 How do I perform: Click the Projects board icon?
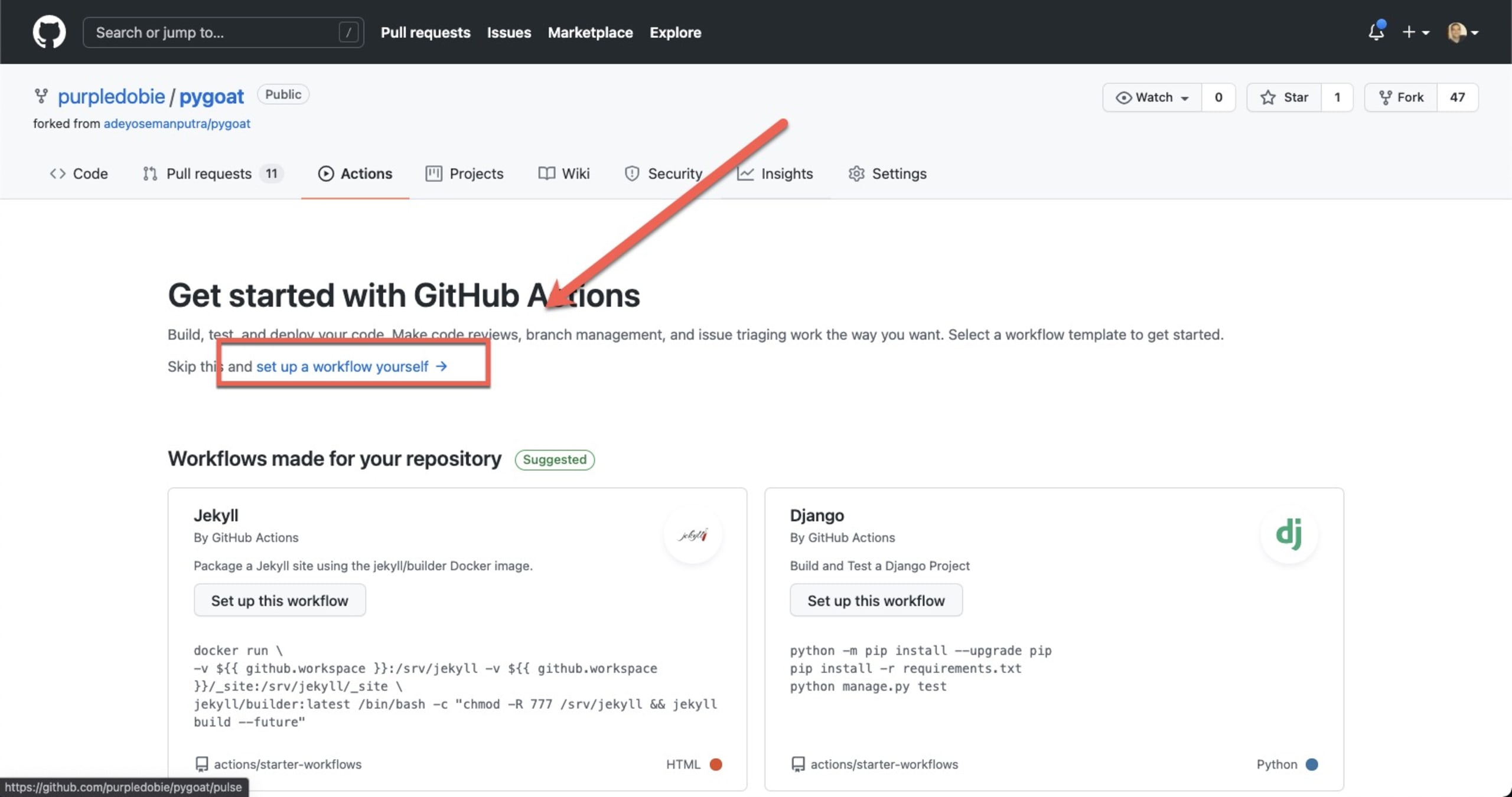[x=434, y=174]
